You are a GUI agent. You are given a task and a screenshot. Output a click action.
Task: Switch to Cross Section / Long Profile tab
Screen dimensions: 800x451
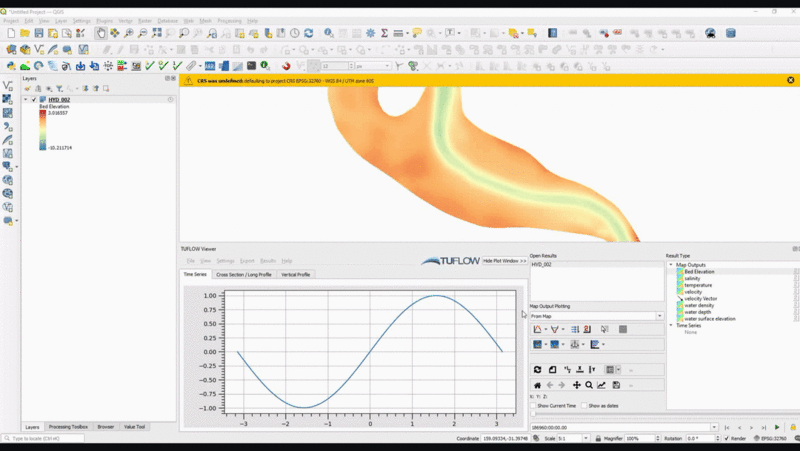pyautogui.click(x=243, y=274)
